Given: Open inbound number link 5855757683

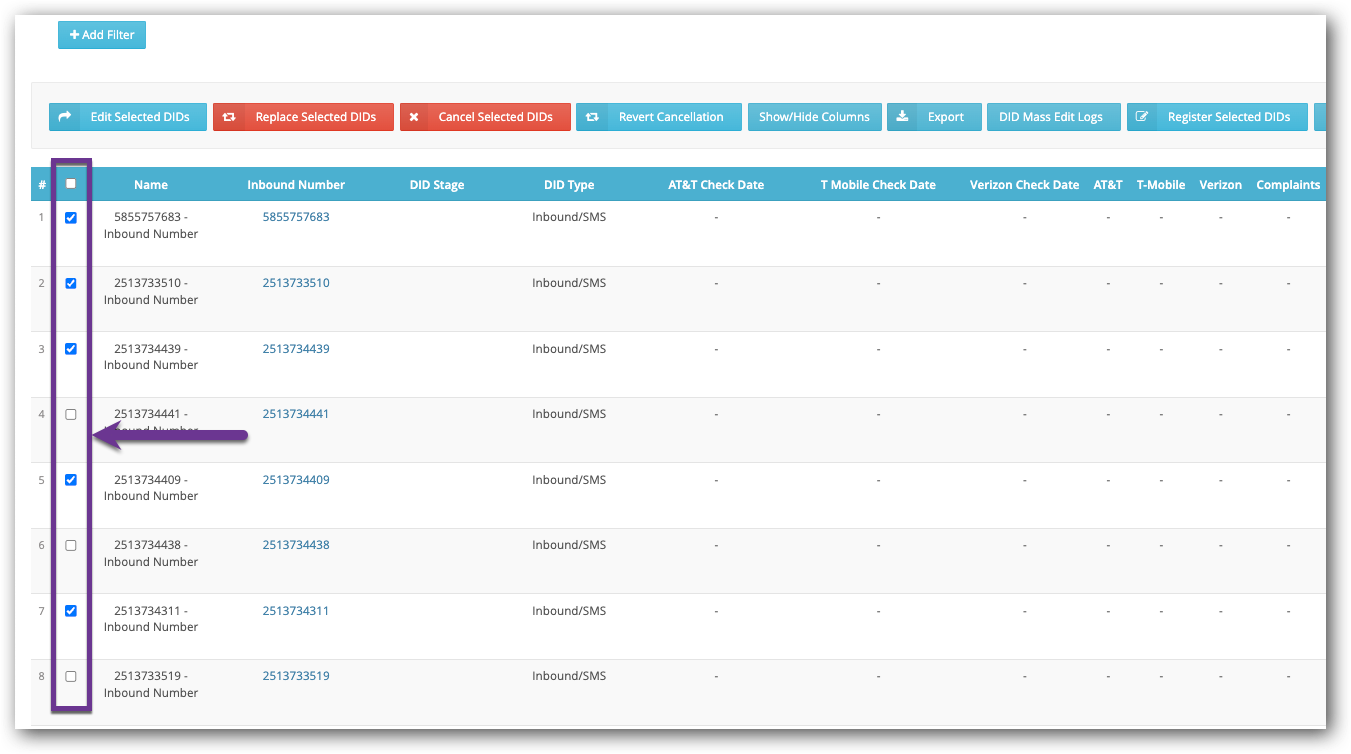Looking at the screenshot, I should click(x=296, y=217).
